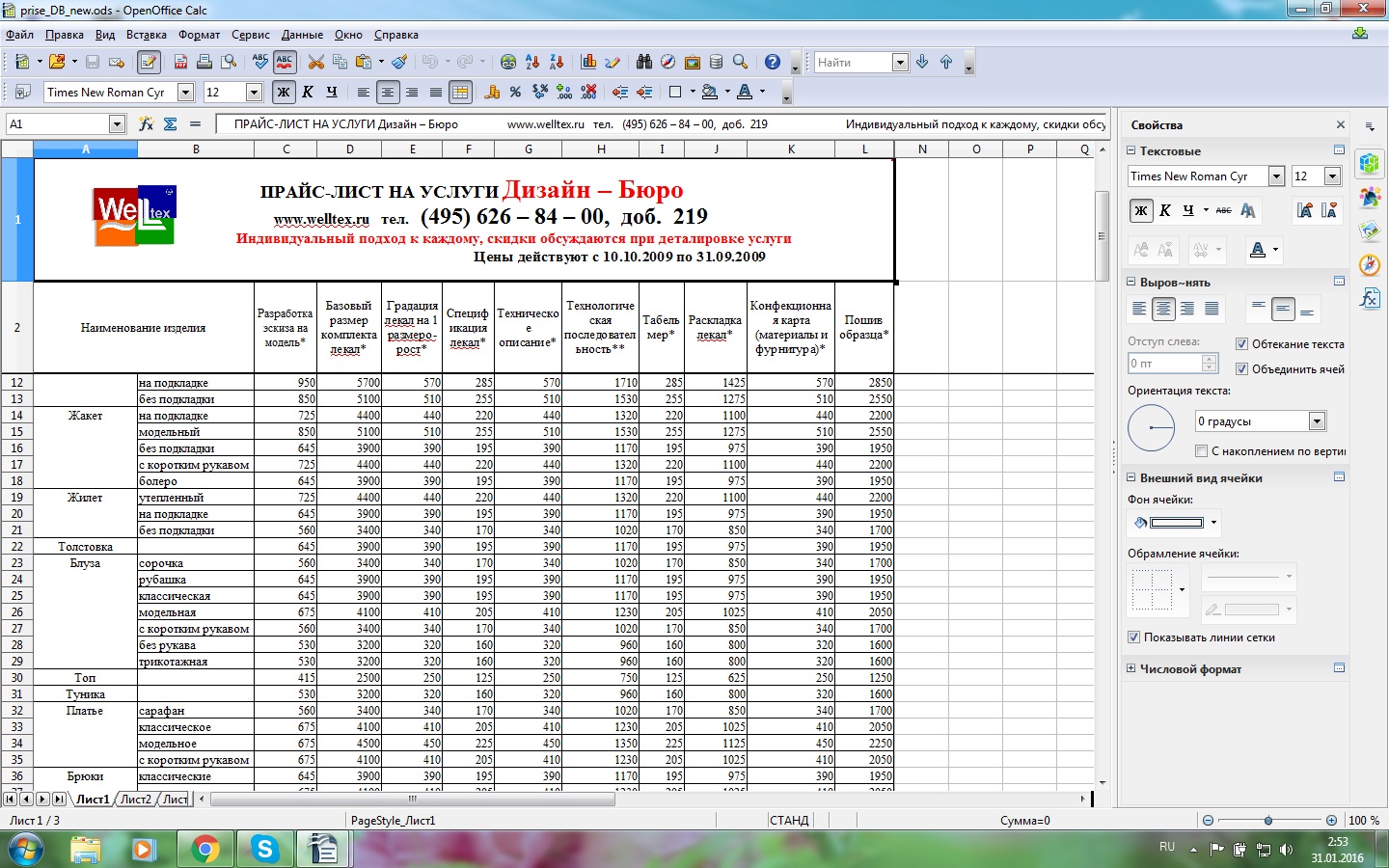Image resolution: width=1389 pixels, height=868 pixels.
Task: Click the Italic button in toolbar
Action: (x=308, y=93)
